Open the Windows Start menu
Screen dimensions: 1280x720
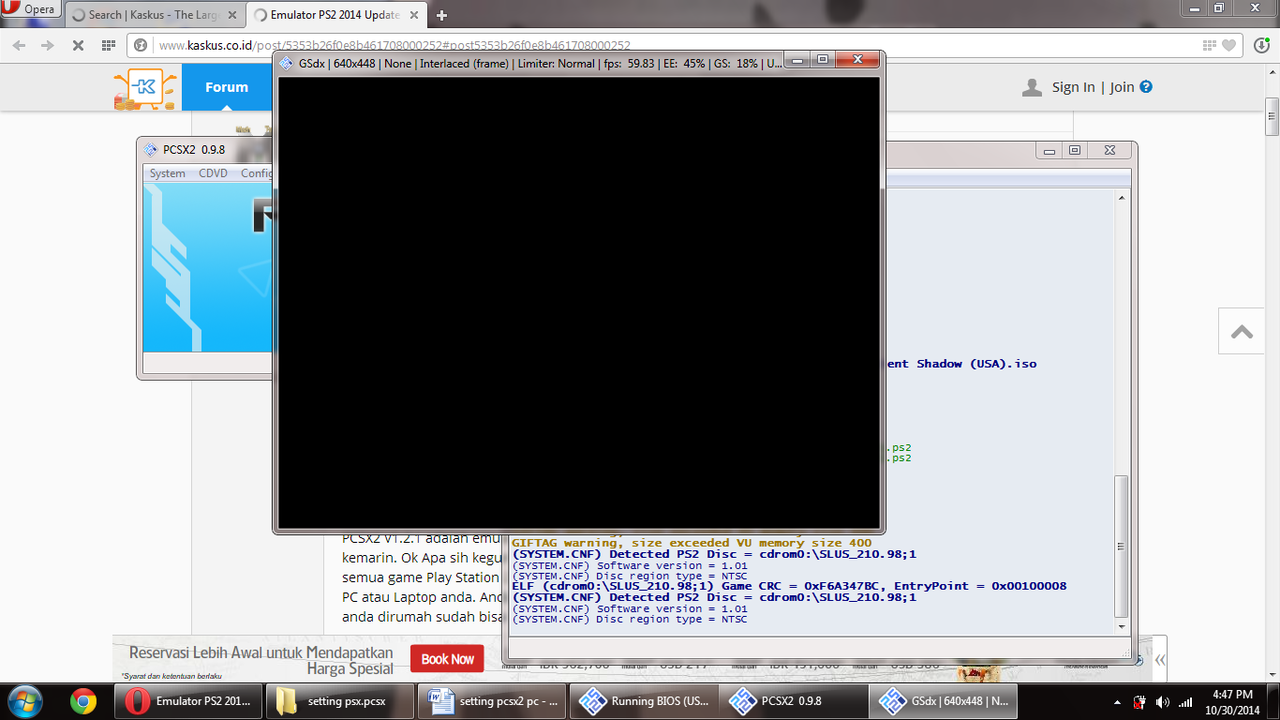click(x=24, y=701)
